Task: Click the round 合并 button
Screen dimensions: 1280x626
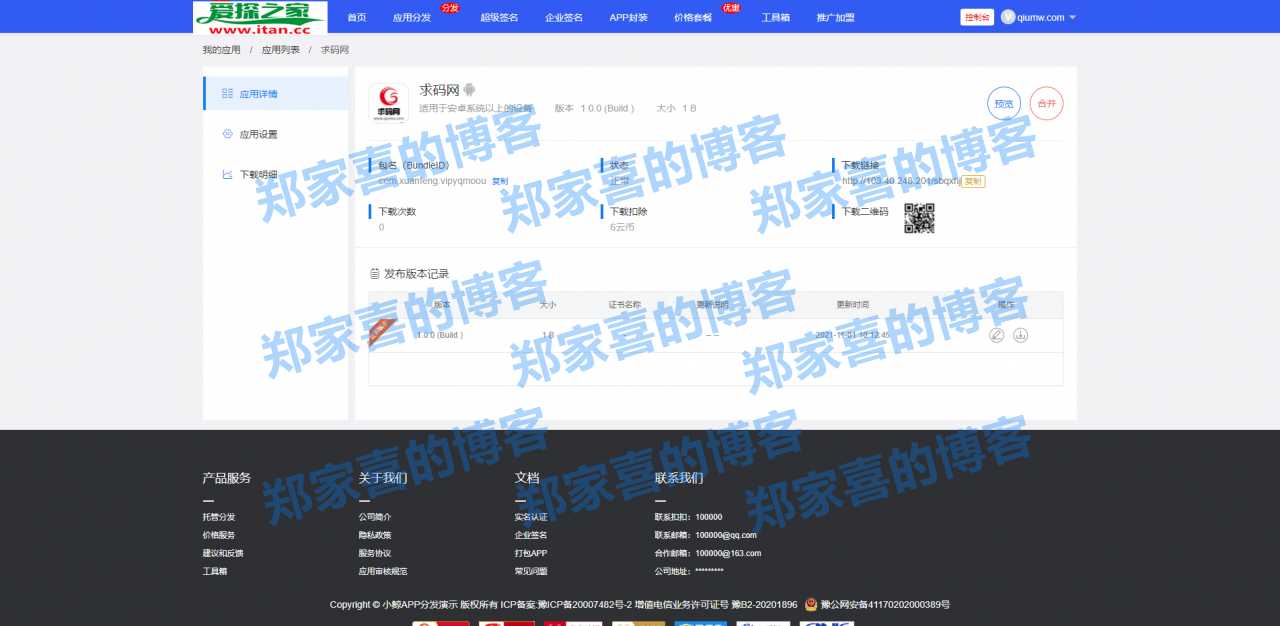Action: click(x=1046, y=103)
